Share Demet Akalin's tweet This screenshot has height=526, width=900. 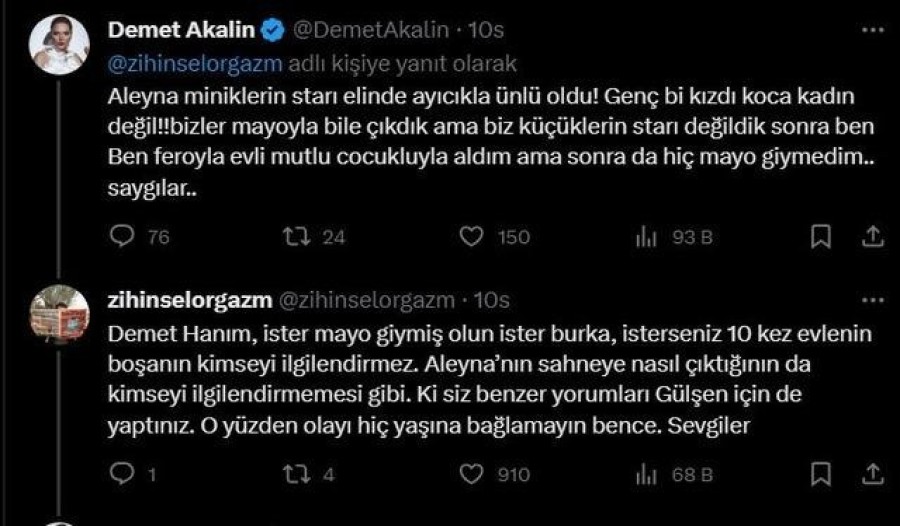[872, 237]
